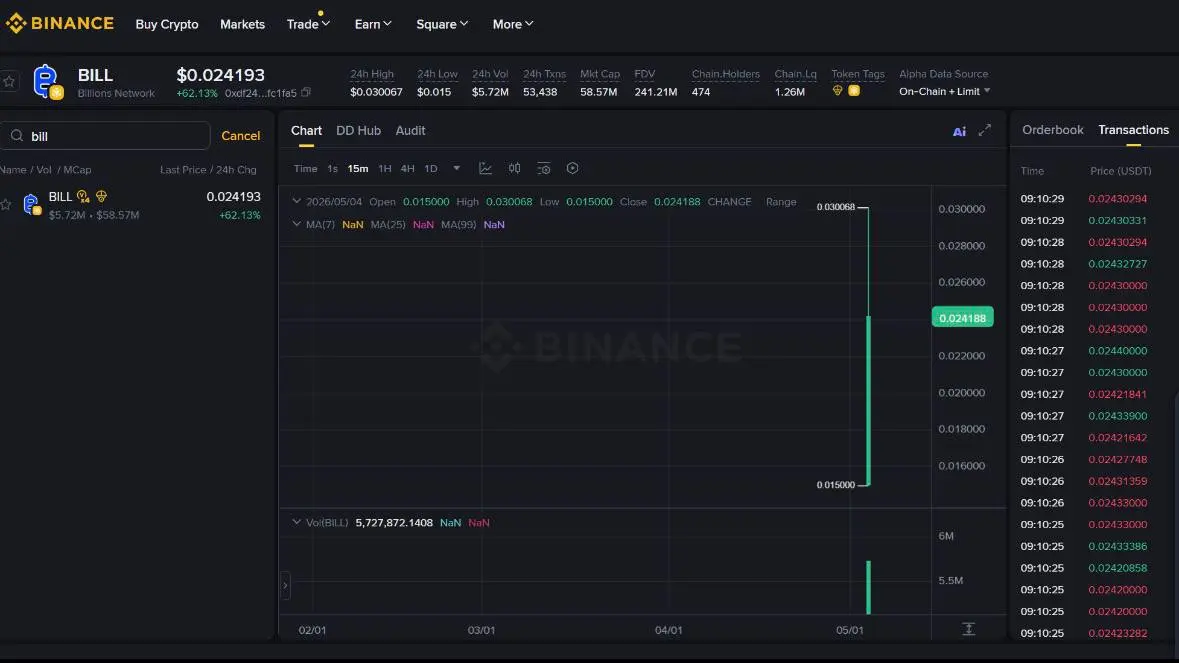The height and width of the screenshot is (663, 1179).
Task: Select the 1D chart interval
Action: click(431, 168)
